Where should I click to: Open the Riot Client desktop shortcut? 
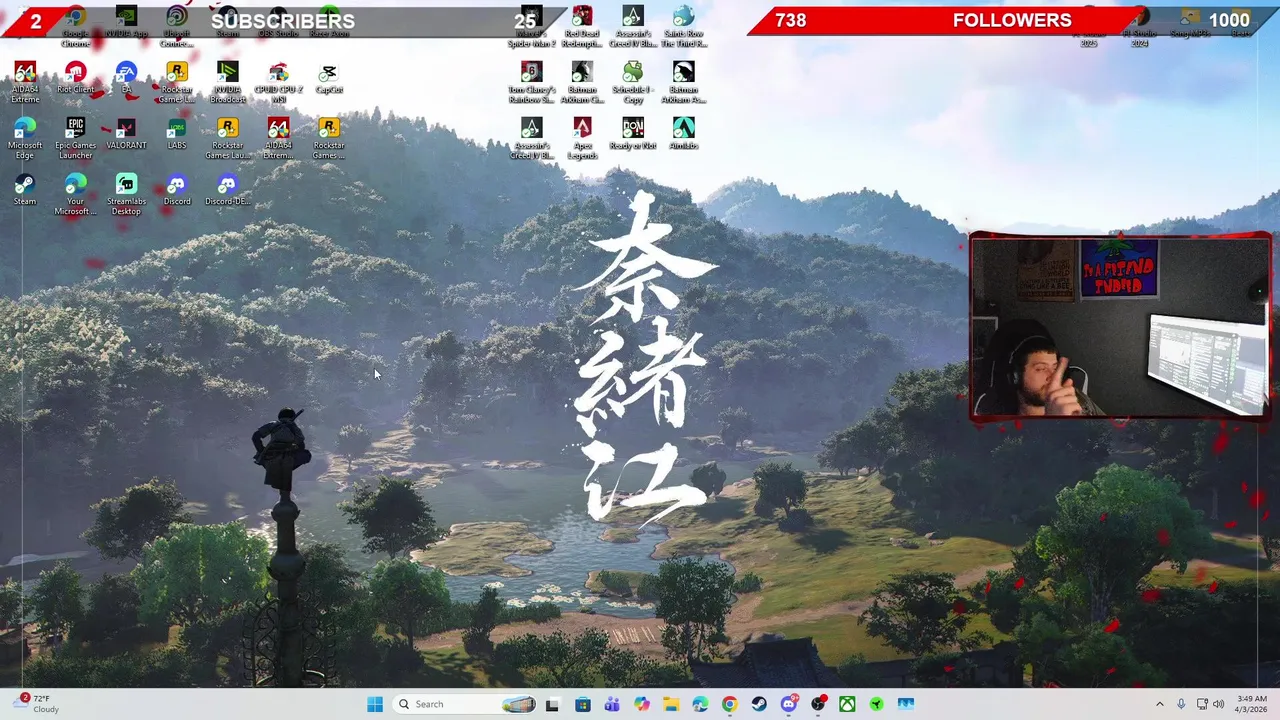point(75,78)
